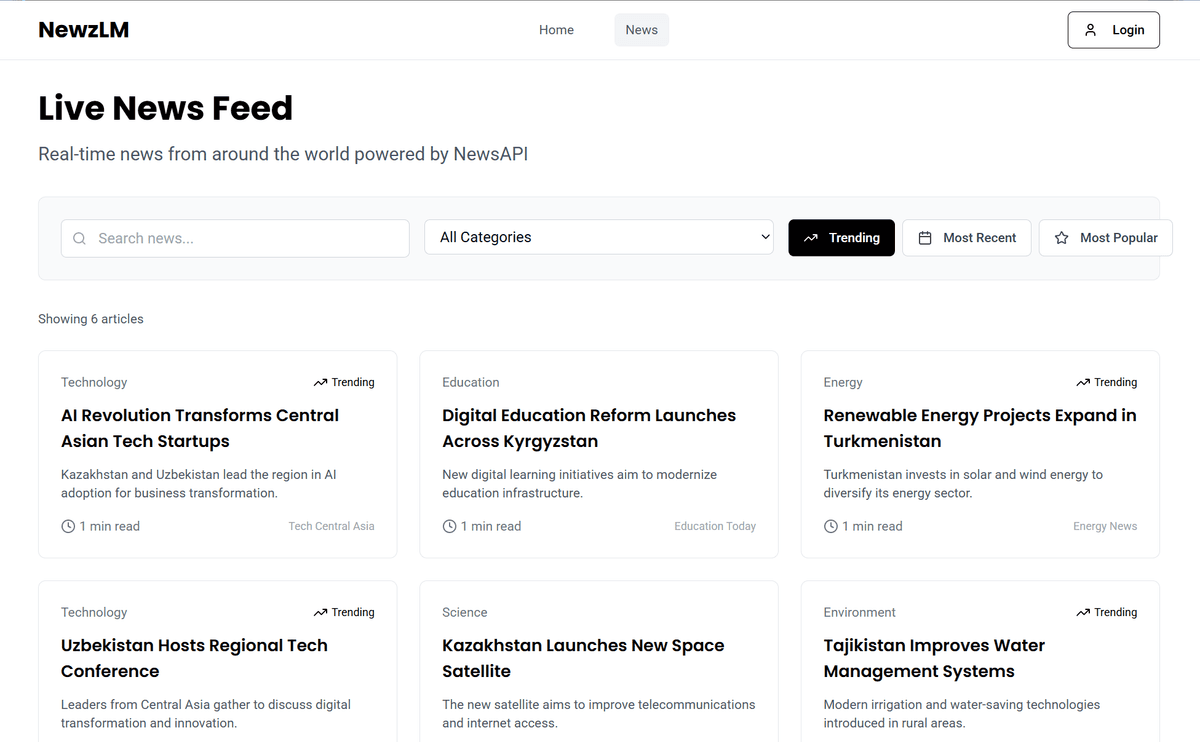Click Technology label on Uzbekistan Conference card
This screenshot has width=1200, height=742.
pyautogui.click(x=94, y=612)
